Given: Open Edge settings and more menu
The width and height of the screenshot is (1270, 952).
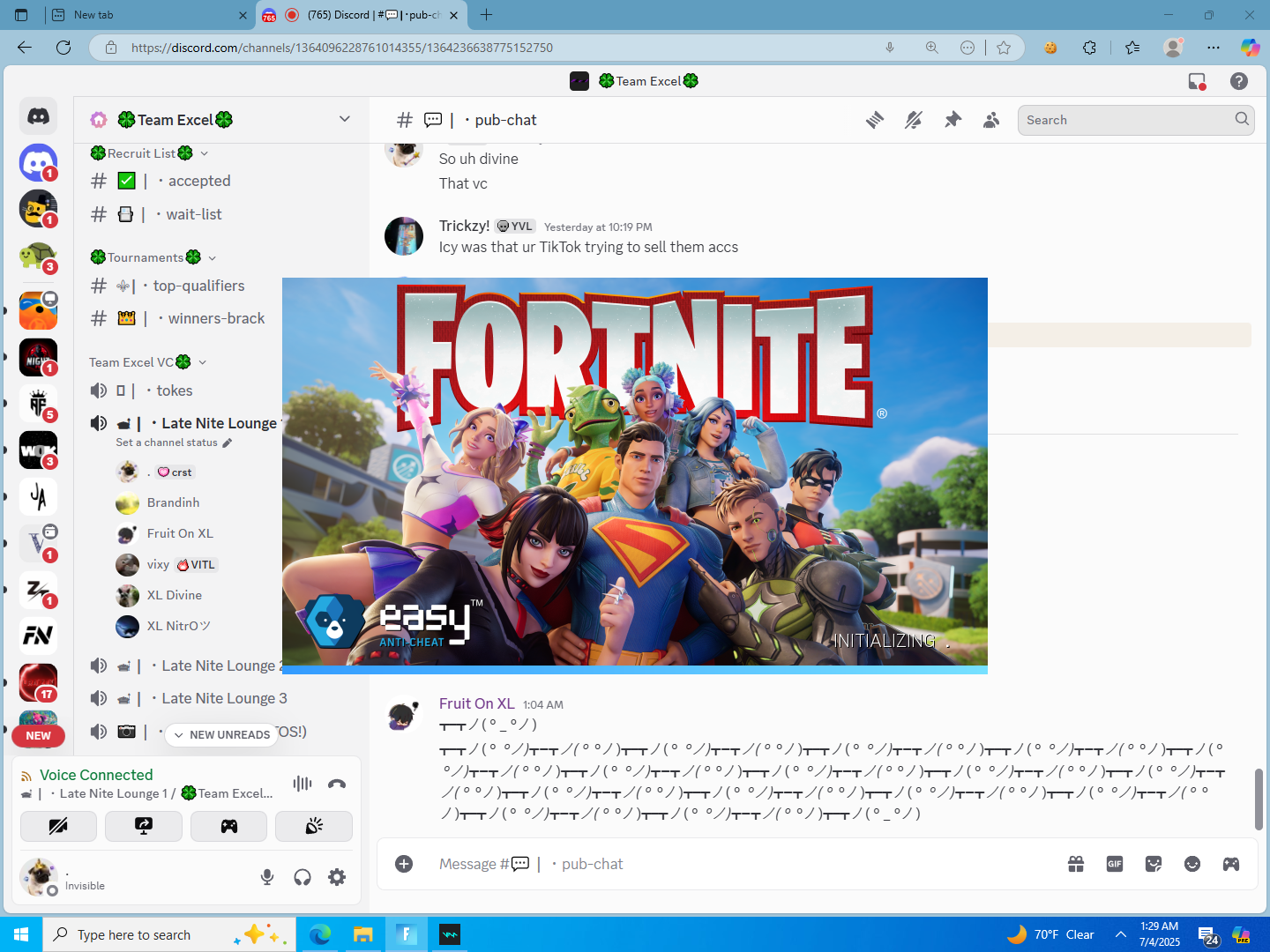Looking at the screenshot, I should click(1214, 48).
